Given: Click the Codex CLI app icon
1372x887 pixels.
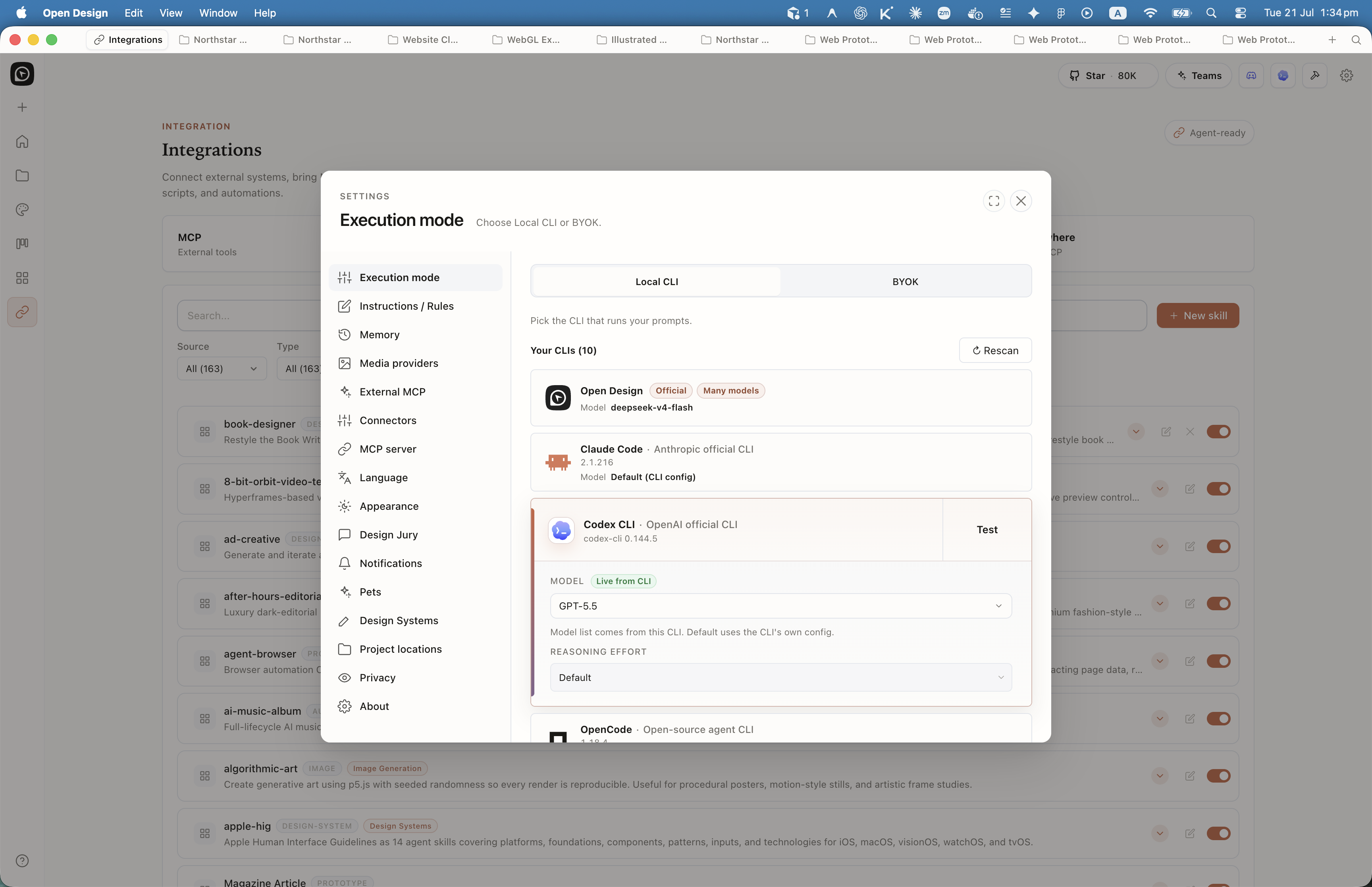Looking at the screenshot, I should [x=561, y=530].
